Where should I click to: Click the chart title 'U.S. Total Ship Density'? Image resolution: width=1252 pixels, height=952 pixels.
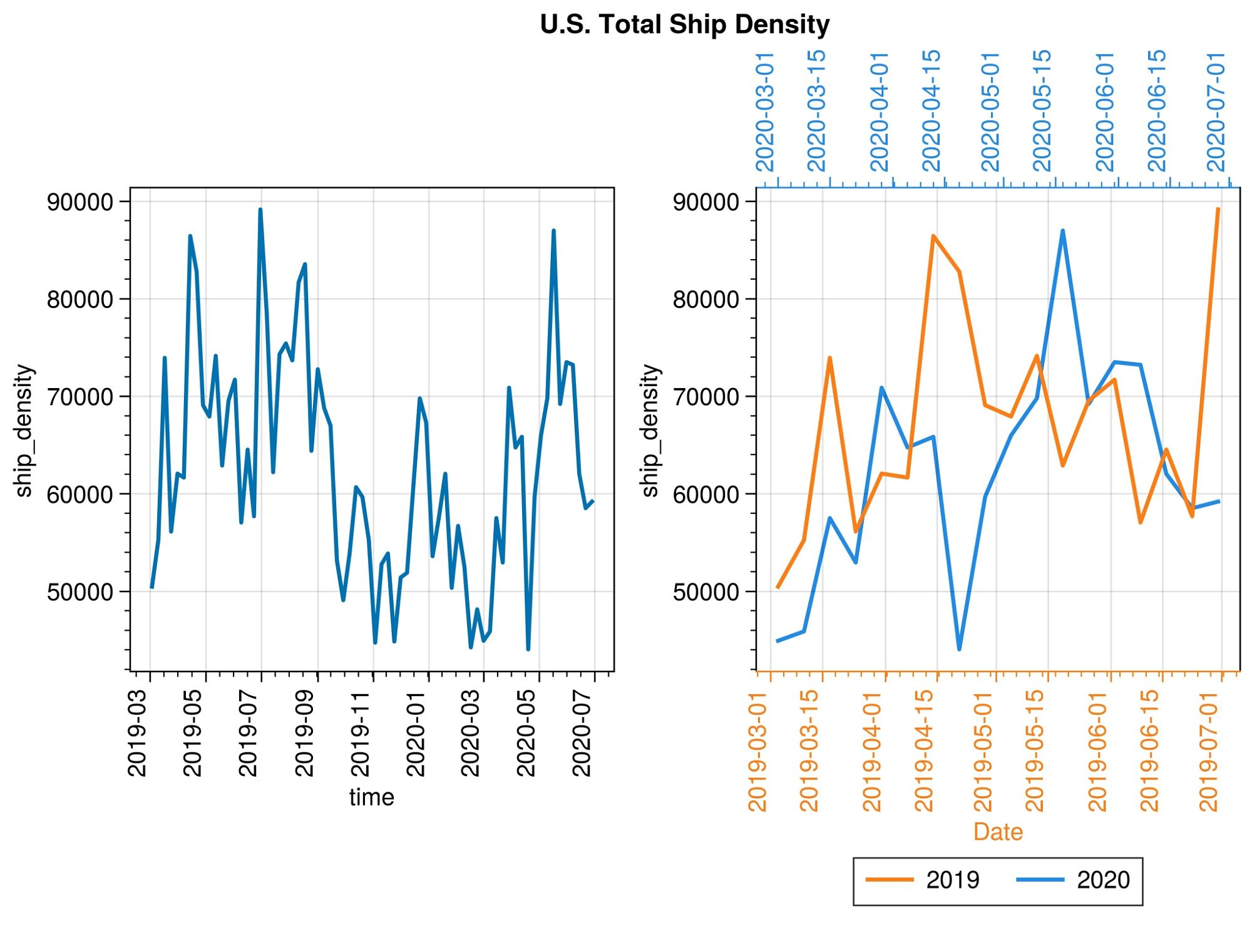click(684, 24)
